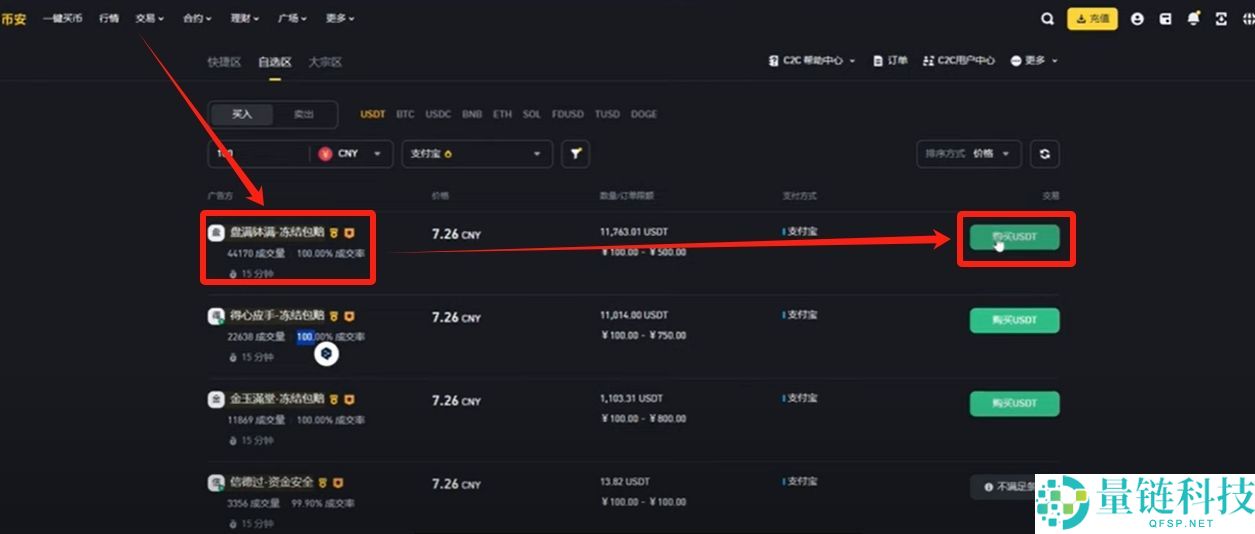The width and height of the screenshot is (1255, 534).
Task: Select the 买入 buy toggle
Action: [x=242, y=115]
